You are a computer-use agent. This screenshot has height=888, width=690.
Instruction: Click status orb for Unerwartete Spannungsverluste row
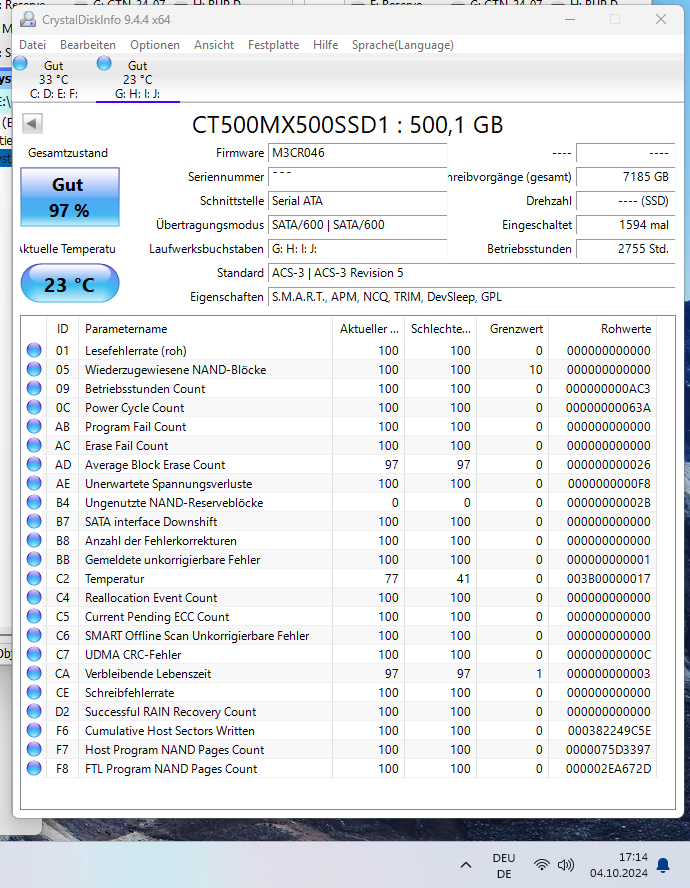(x=34, y=483)
